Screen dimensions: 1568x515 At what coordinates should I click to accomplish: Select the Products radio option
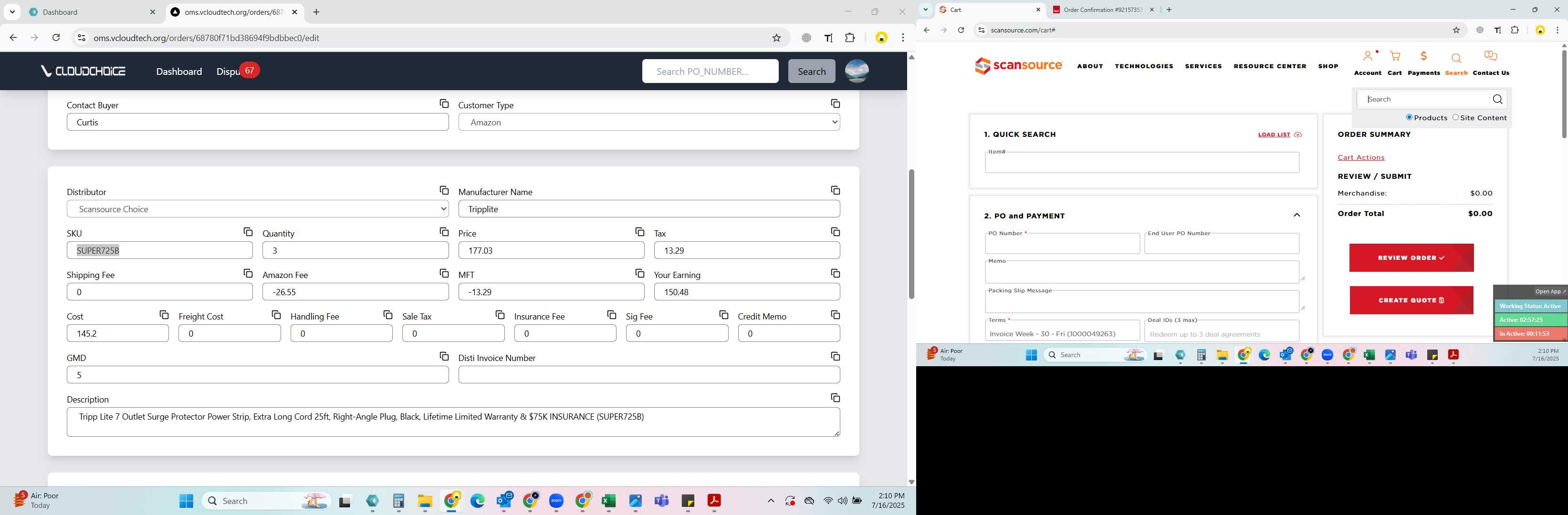tap(1409, 117)
